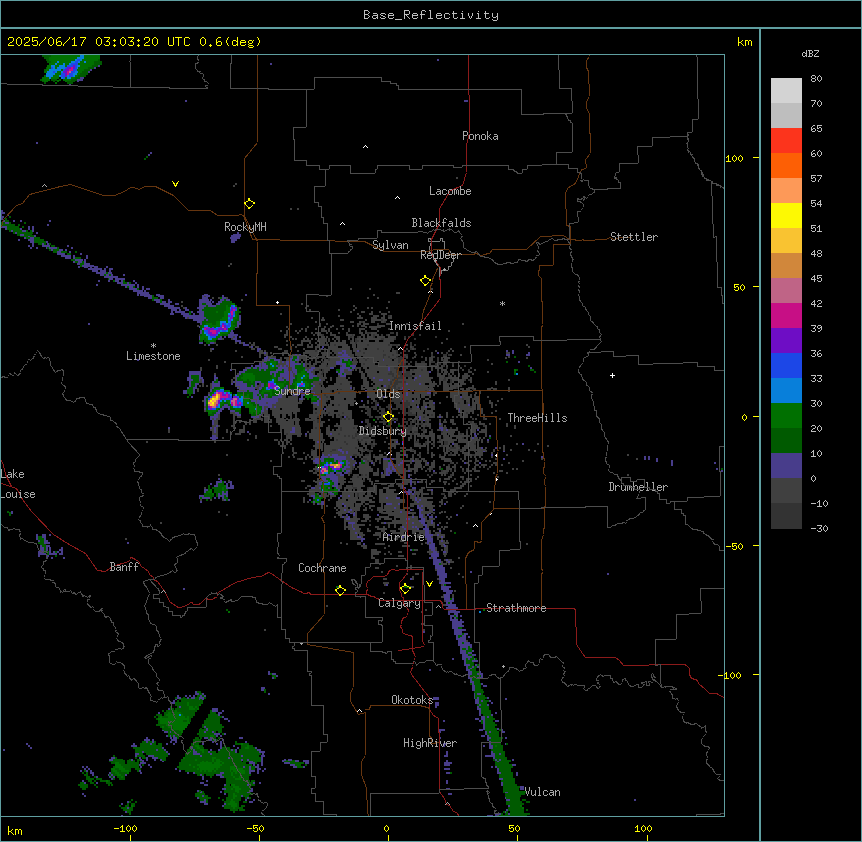Pick the bright green swatch below 30 in the legend
862x842 pixels.
tap(786, 416)
